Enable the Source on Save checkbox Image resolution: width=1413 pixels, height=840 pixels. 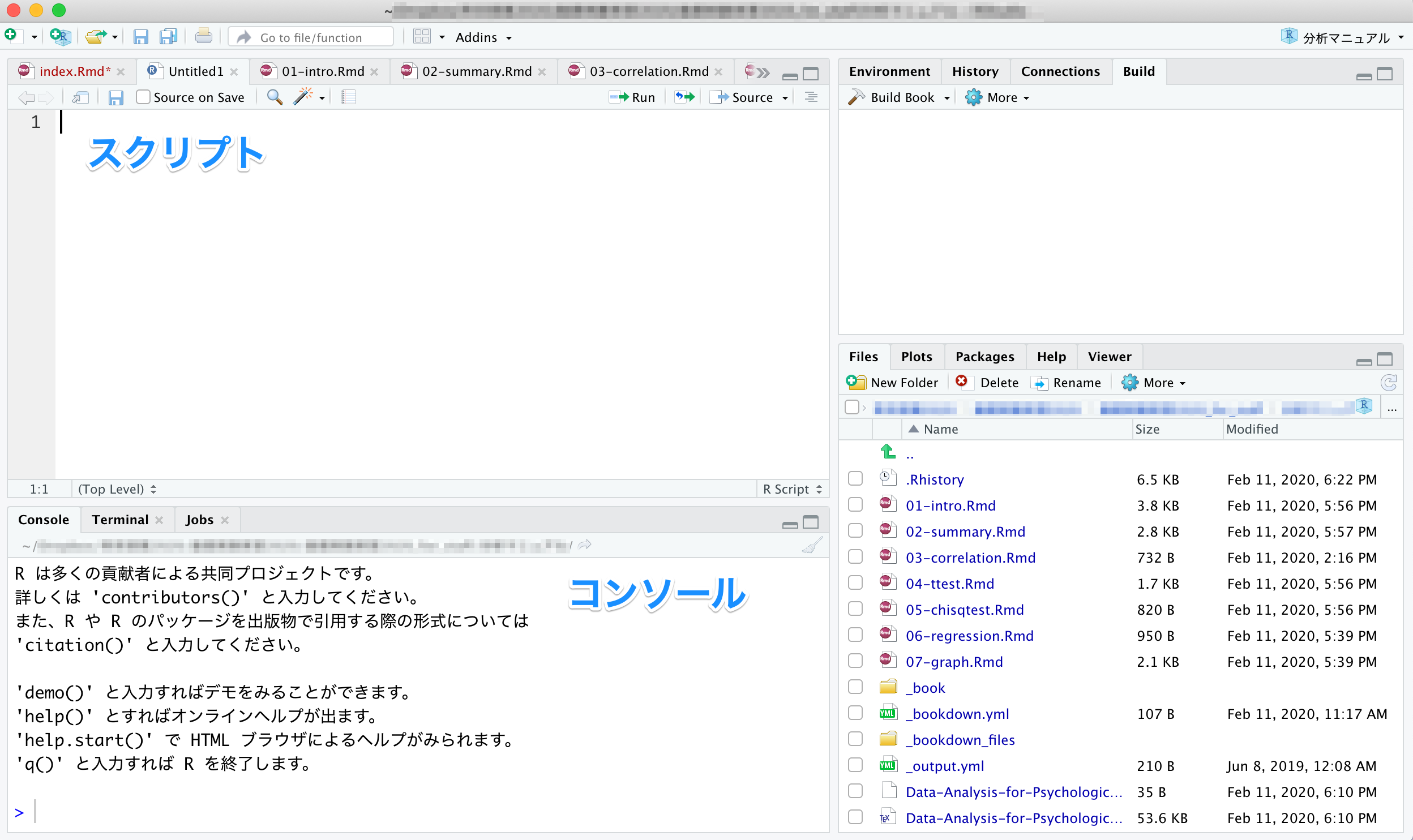143,97
